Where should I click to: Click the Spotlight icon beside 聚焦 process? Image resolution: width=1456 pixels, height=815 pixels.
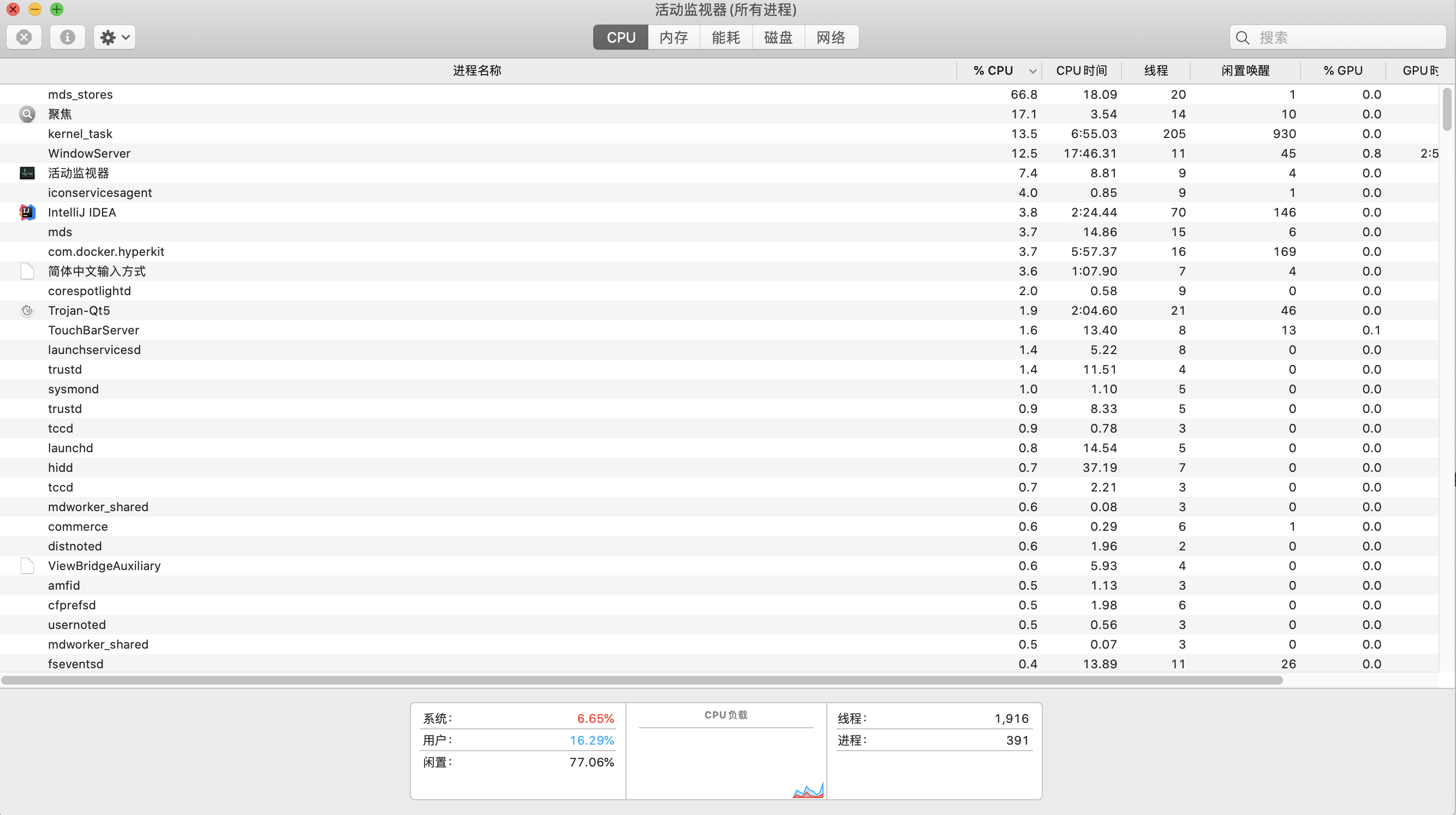click(27, 114)
